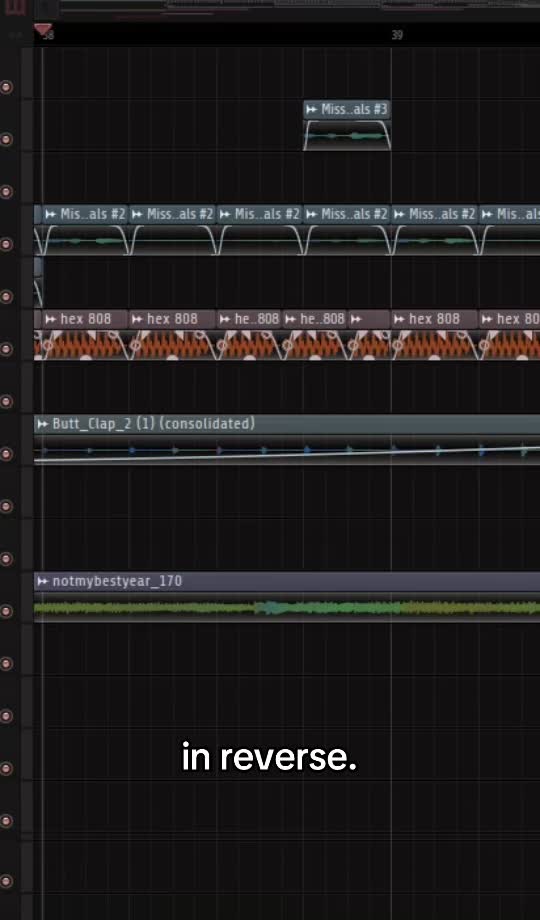Open the clip menu arrow of Miss..als #3
The image size is (540, 920).
pyautogui.click(x=312, y=110)
